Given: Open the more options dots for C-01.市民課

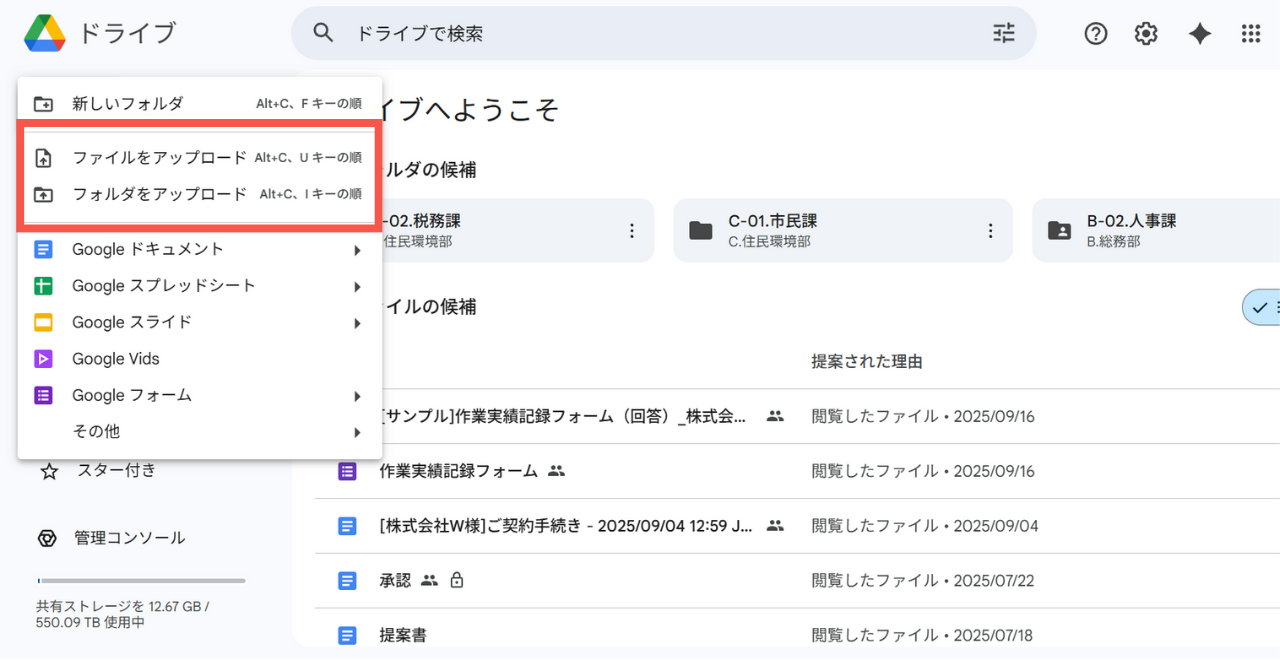Looking at the screenshot, I should 990,229.
